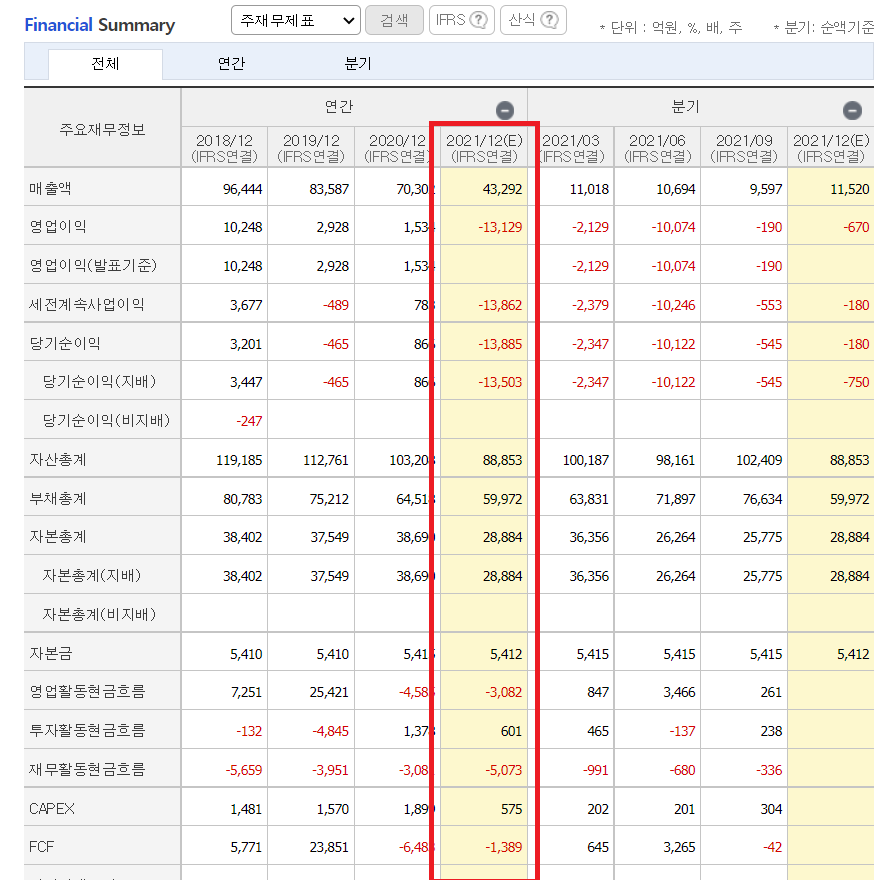Click the Financial Summary heading
Image resolution: width=889 pixels, height=880 pixels.
pos(100,24)
